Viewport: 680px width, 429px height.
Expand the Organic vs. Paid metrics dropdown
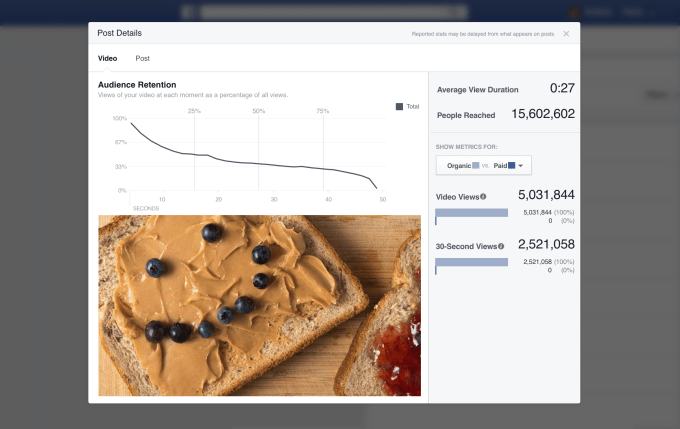coord(484,165)
